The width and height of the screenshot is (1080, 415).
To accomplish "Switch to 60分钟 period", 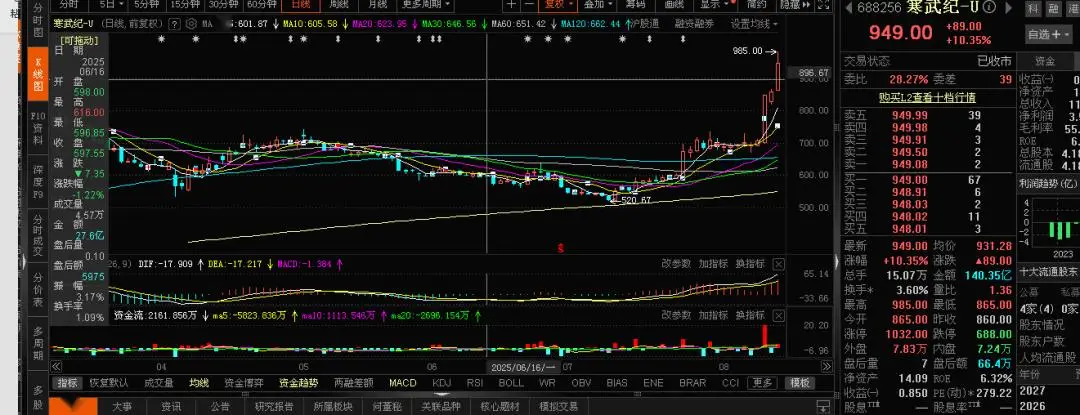I will click(x=262, y=4).
